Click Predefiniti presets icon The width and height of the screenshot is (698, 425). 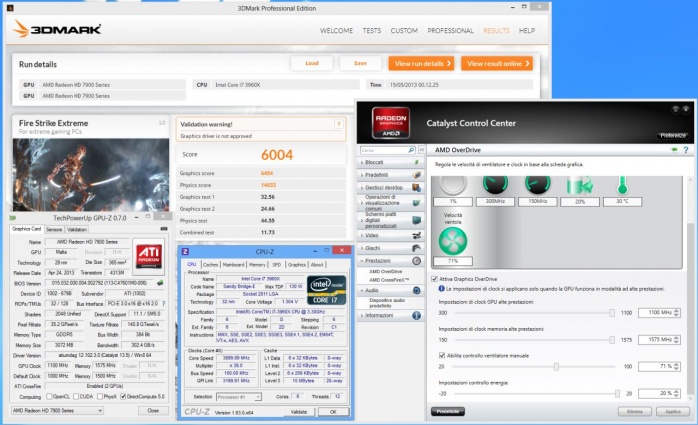[x=416, y=175]
